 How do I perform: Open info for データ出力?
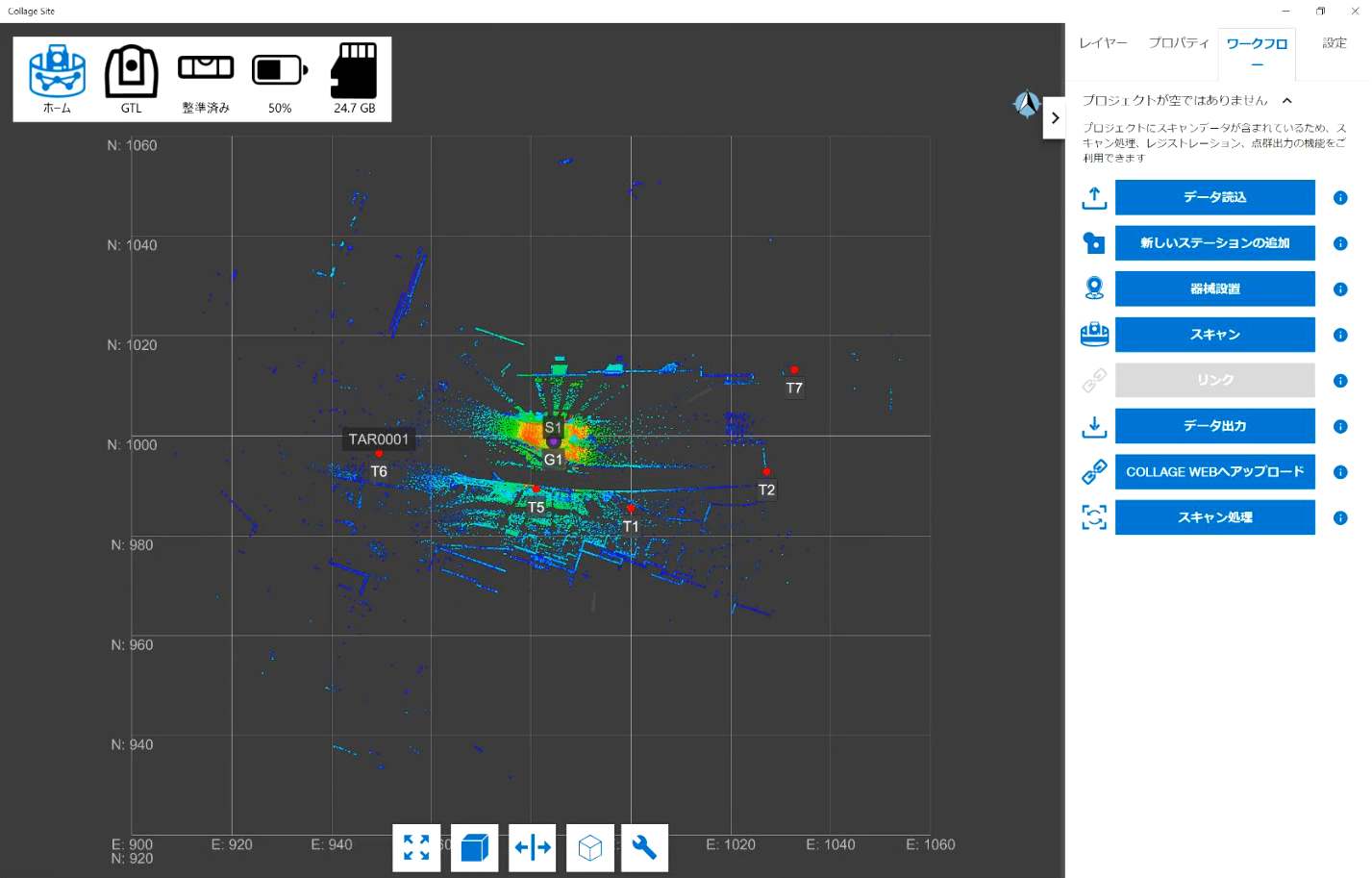[x=1340, y=426]
